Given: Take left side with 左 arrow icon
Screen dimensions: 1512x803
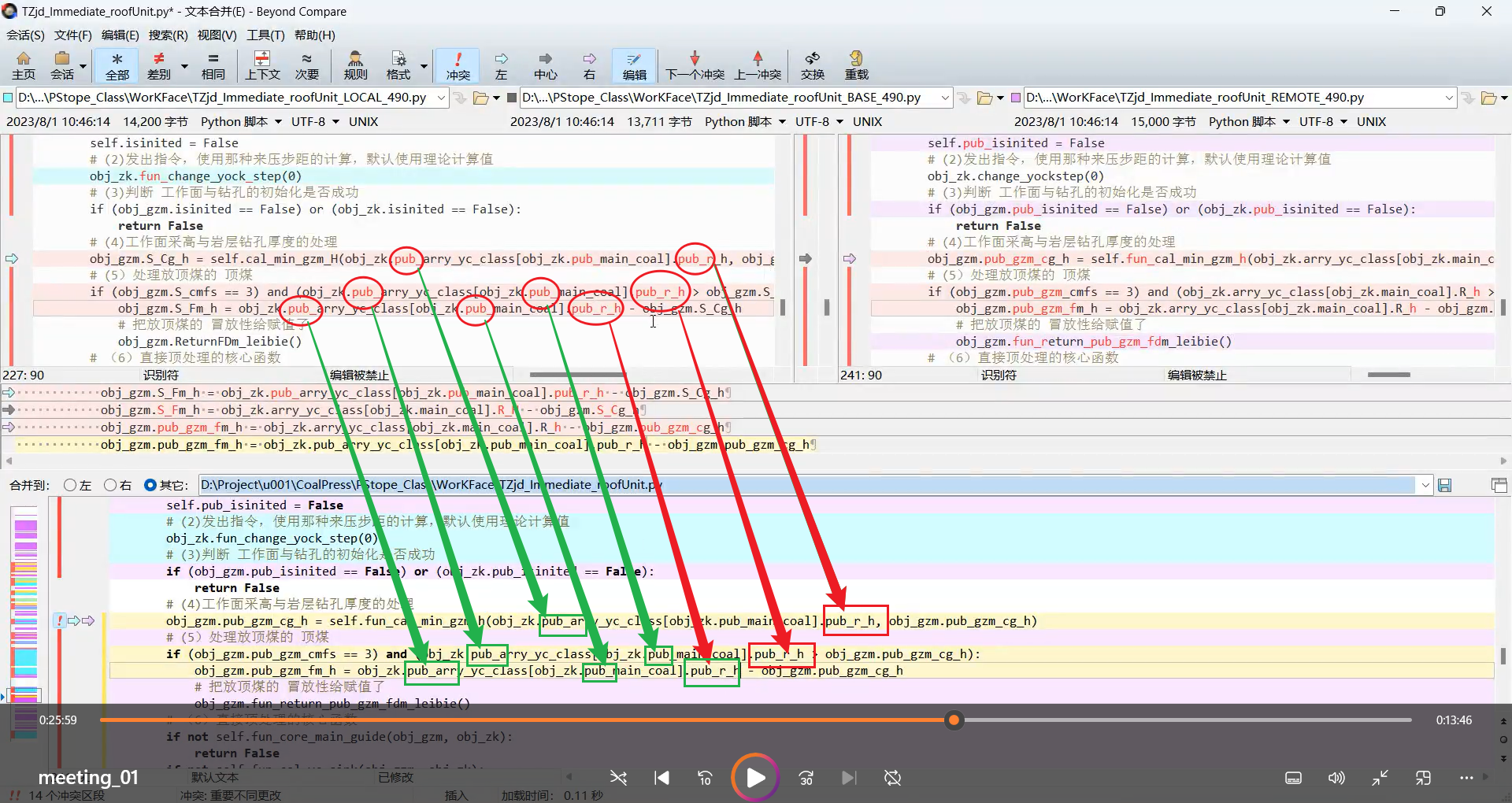Looking at the screenshot, I should click(501, 65).
